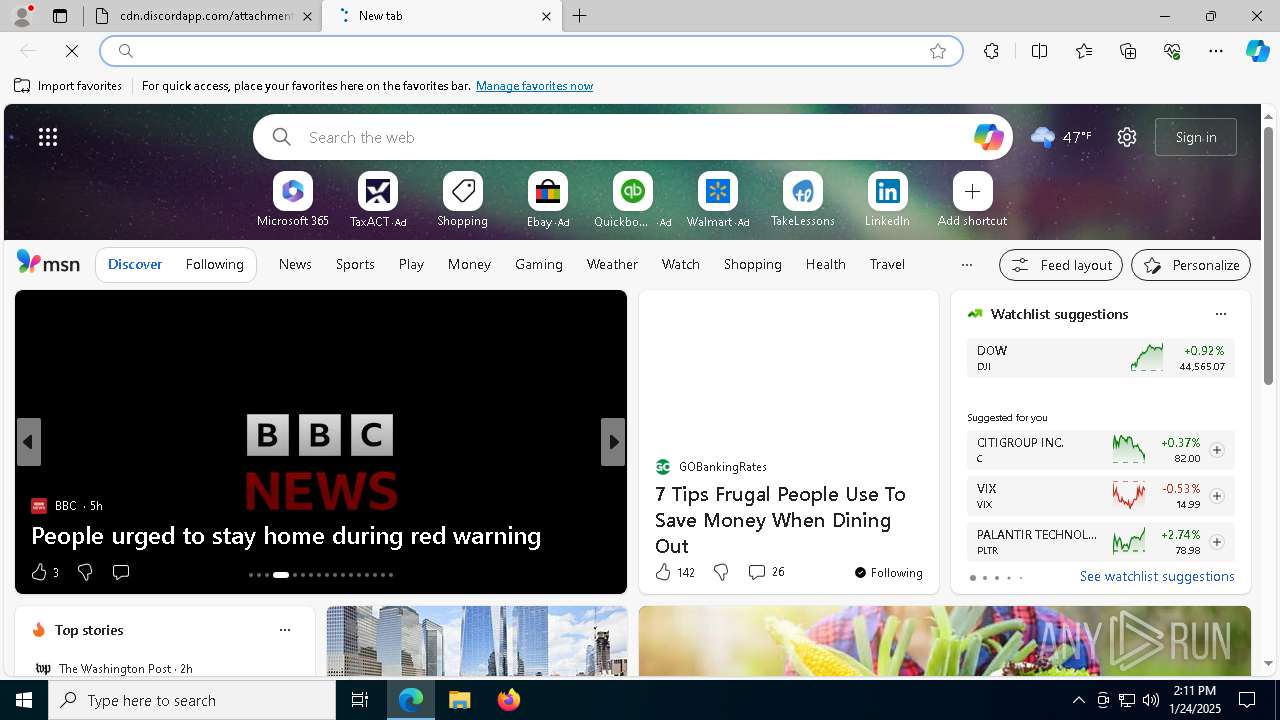Launch Firefox from the taskbar
The height and width of the screenshot is (720, 1280).
tap(508, 700)
